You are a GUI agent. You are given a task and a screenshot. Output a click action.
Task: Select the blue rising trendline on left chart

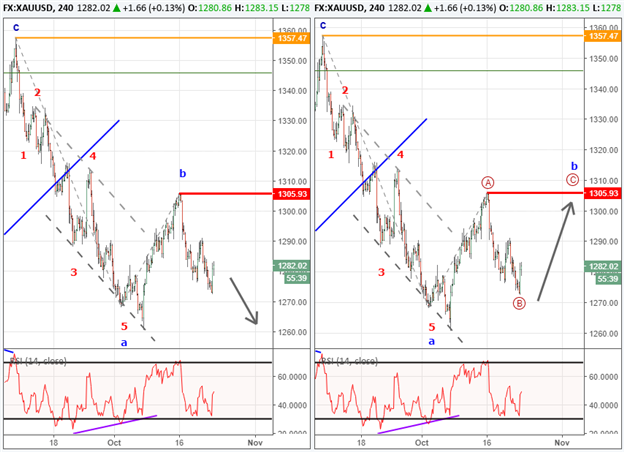click(62, 177)
